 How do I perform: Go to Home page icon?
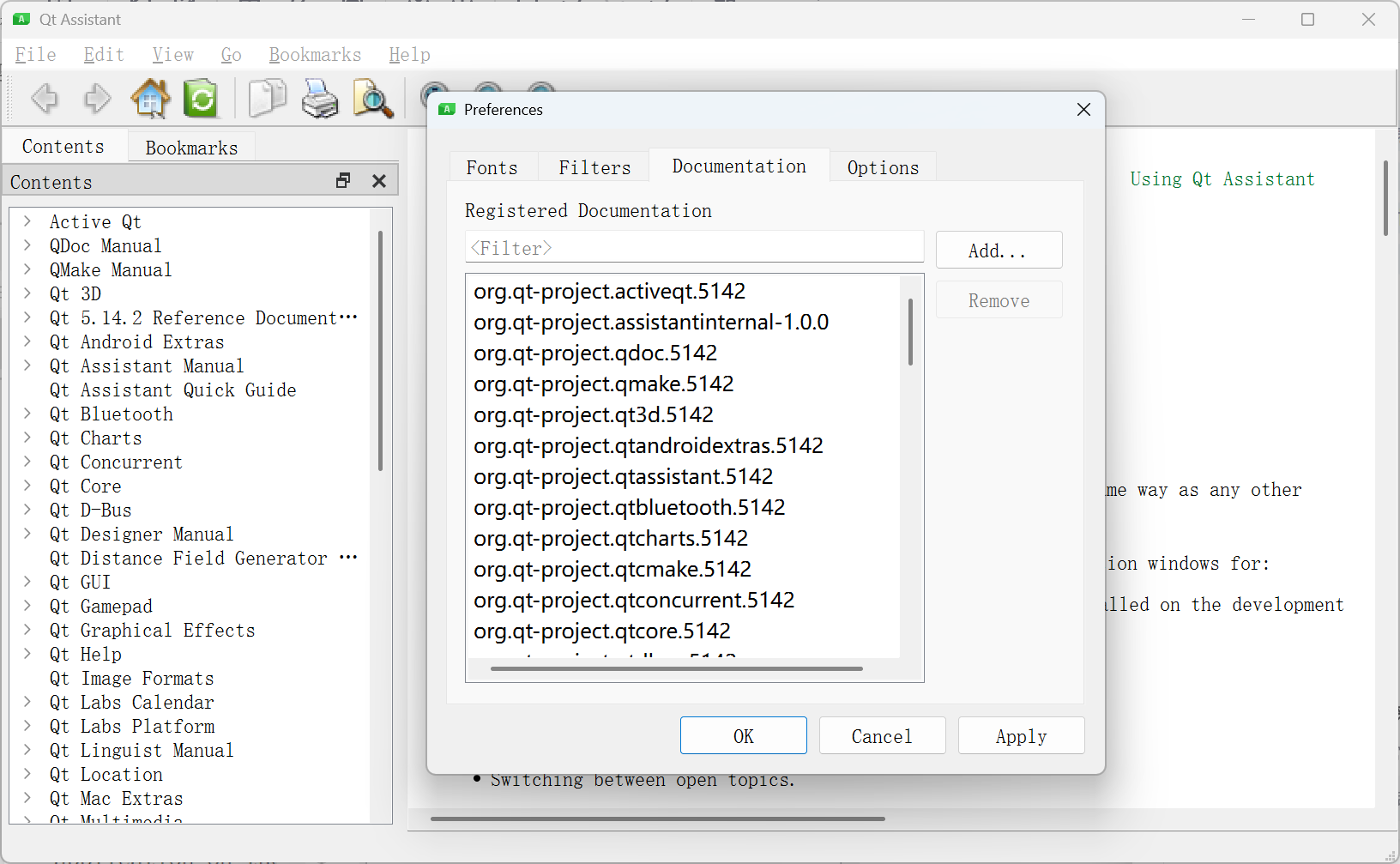pyautogui.click(x=150, y=99)
